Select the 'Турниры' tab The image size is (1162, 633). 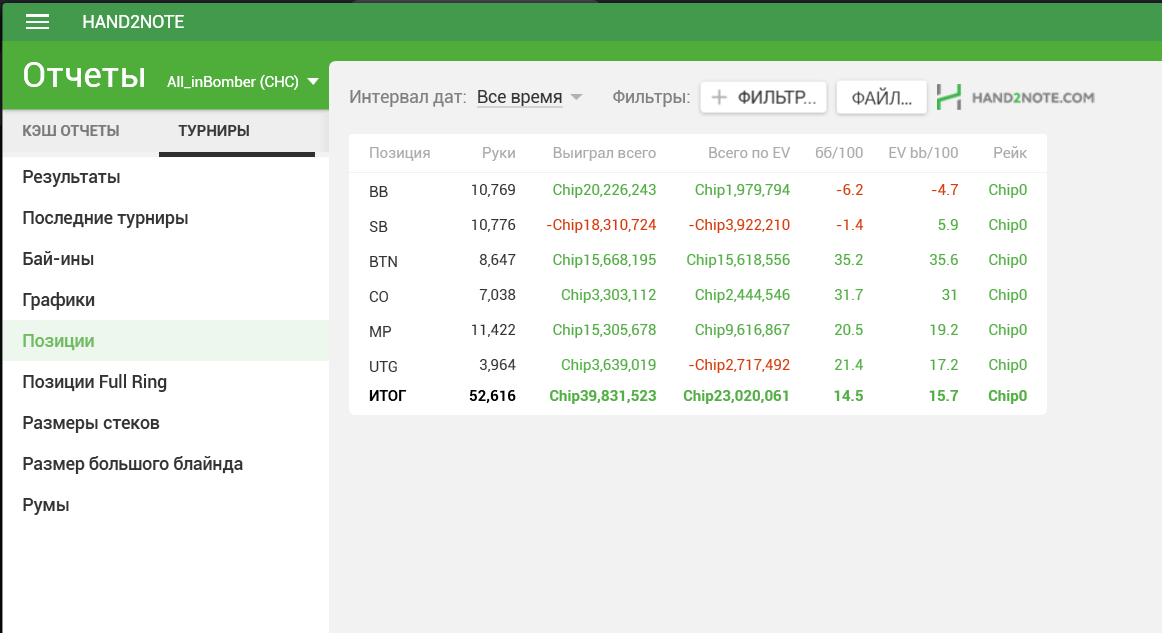click(x=213, y=131)
